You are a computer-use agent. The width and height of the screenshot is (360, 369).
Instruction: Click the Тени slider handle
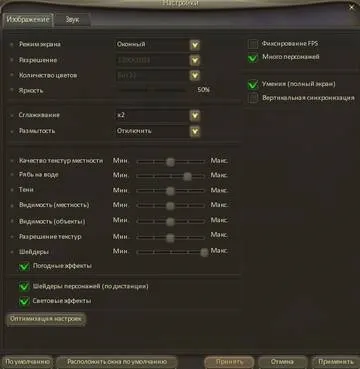click(170, 191)
